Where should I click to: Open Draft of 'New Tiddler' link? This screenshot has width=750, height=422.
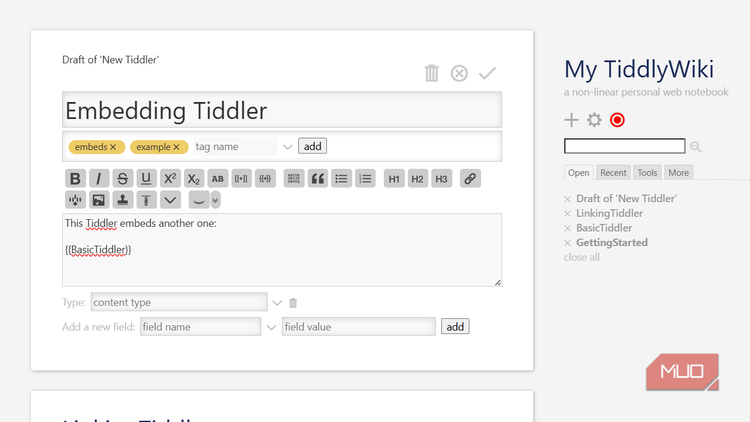point(626,199)
